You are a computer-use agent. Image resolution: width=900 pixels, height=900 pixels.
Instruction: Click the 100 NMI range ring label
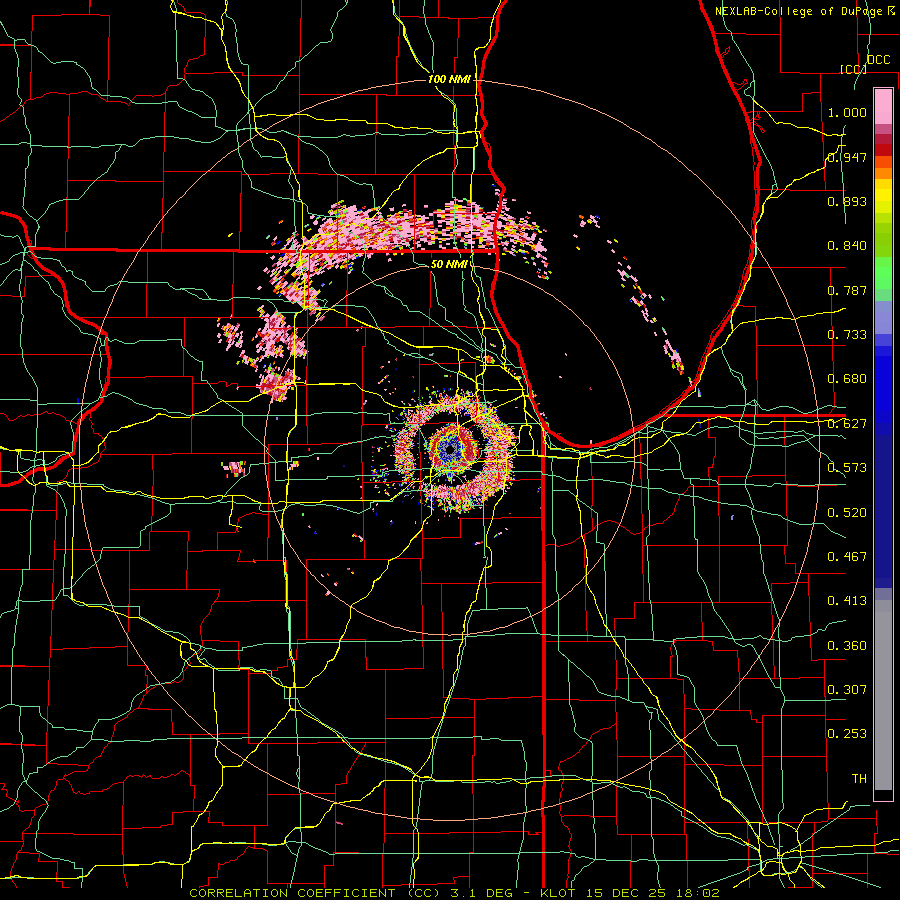tap(449, 79)
